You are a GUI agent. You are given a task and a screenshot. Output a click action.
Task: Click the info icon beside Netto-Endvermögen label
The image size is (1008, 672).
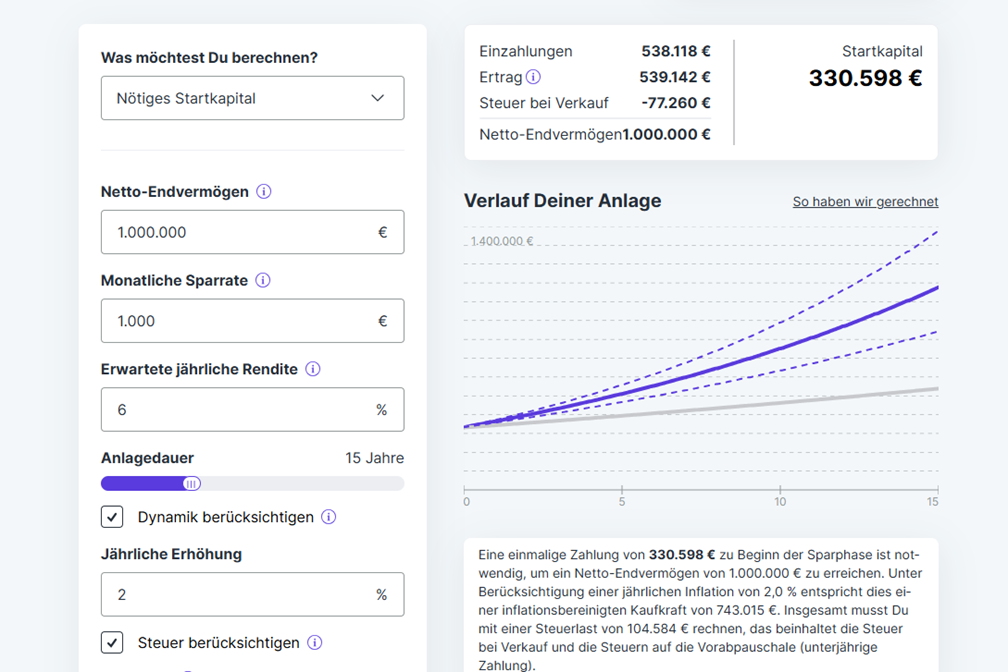point(264,192)
